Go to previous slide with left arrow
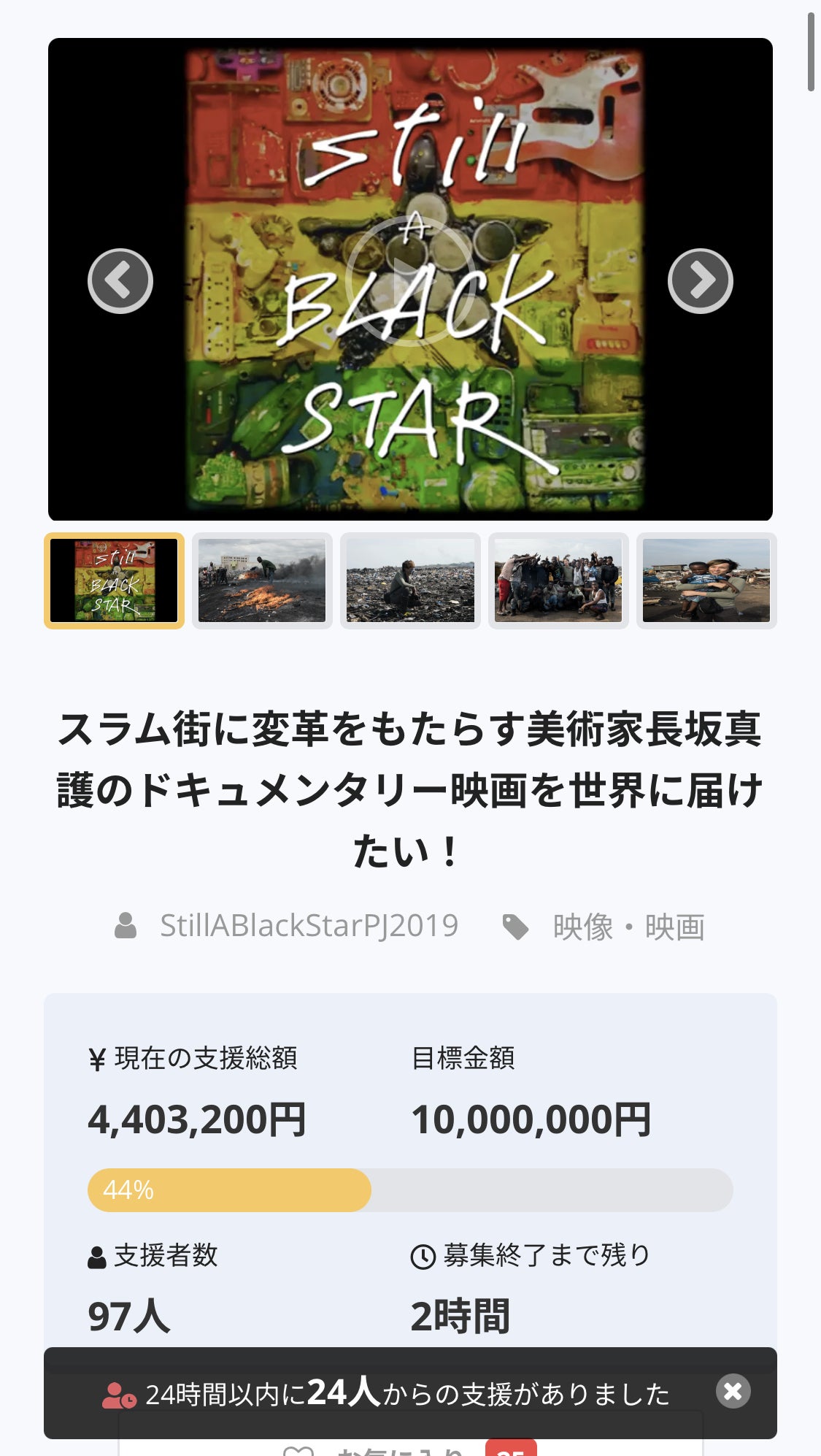Image resolution: width=821 pixels, height=1456 pixels. point(120,281)
